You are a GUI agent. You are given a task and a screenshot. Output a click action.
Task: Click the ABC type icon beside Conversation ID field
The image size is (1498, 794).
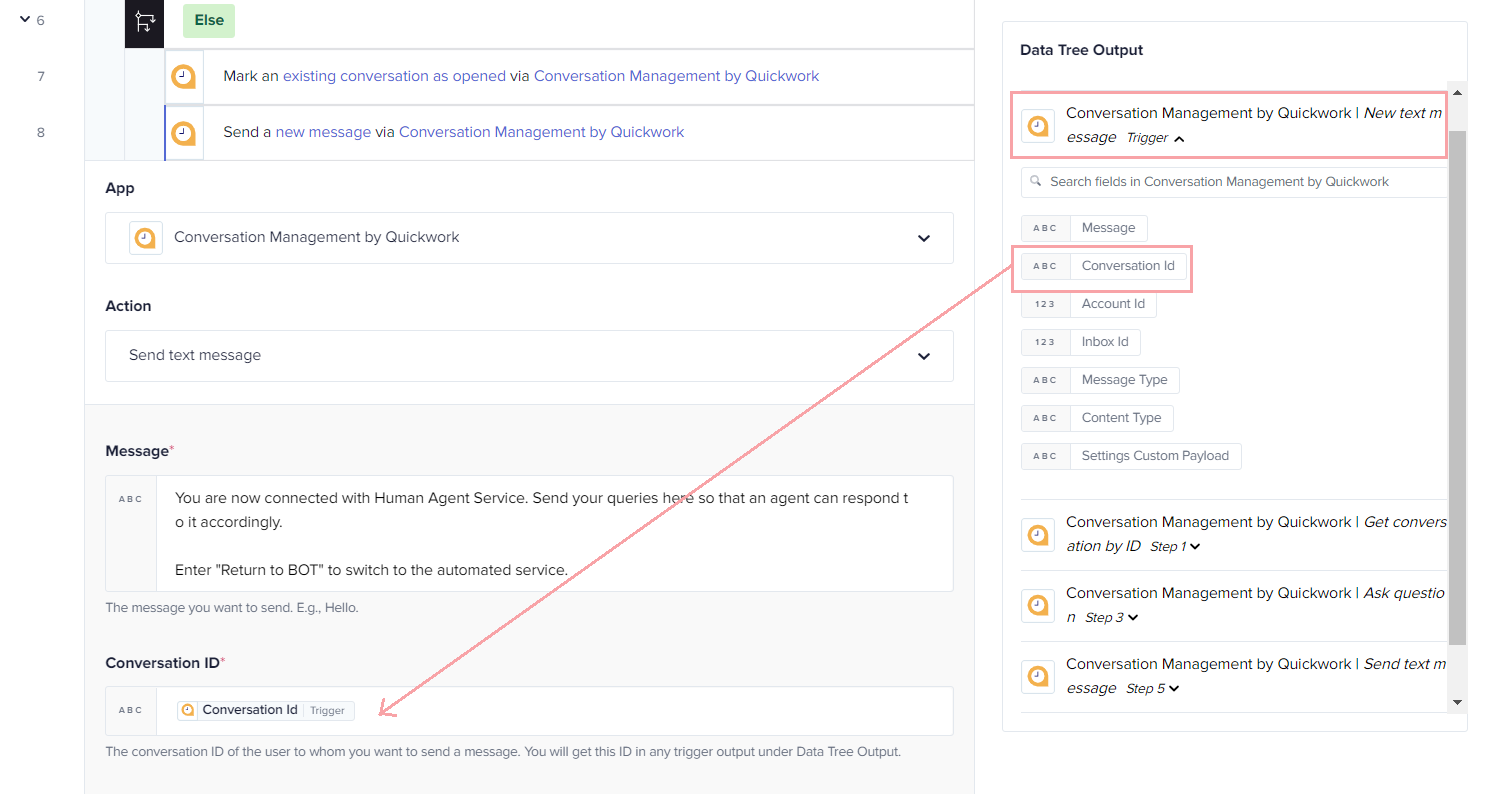pos(131,710)
